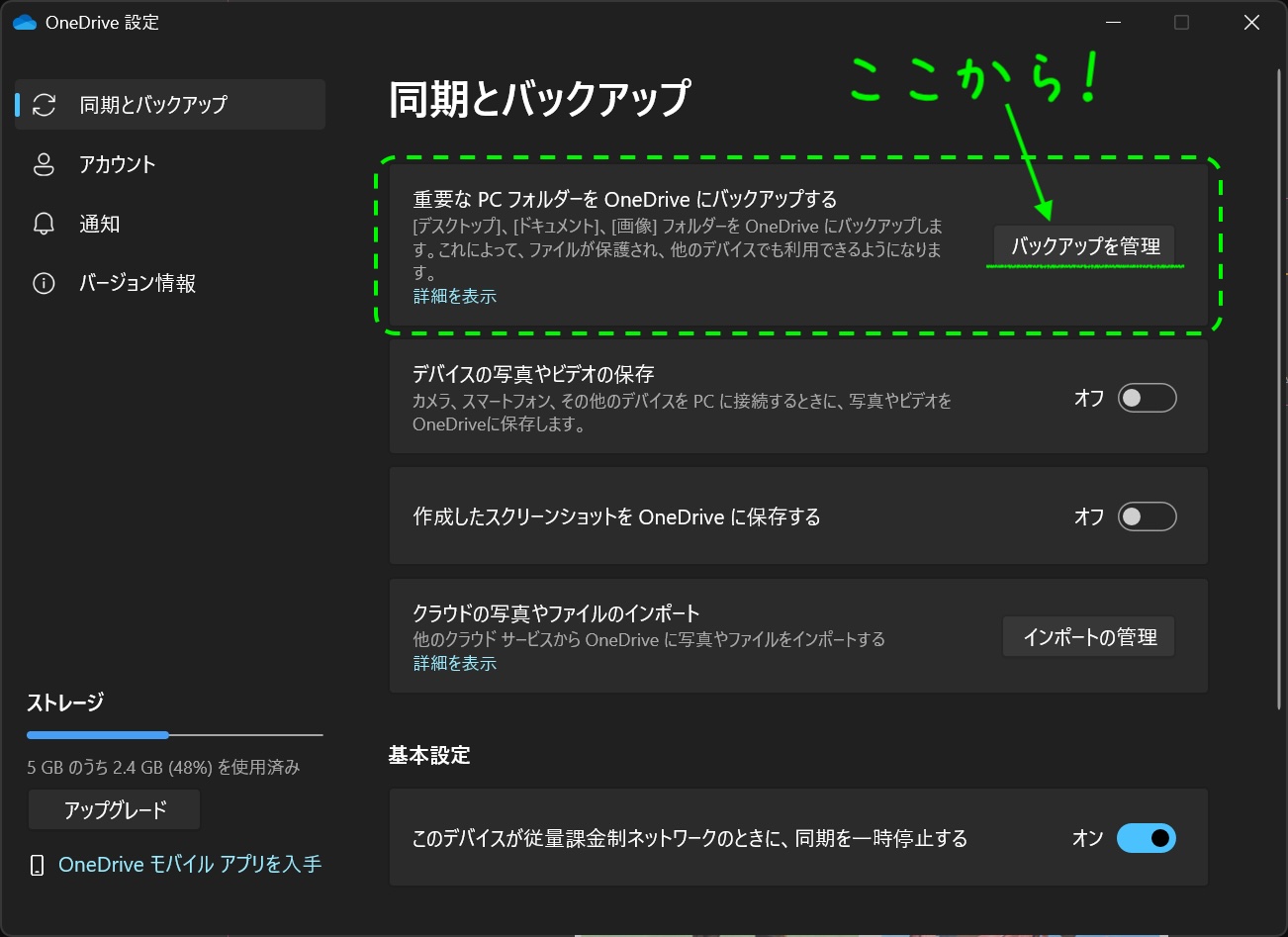Click the sync arrows icon in sidebar
The height and width of the screenshot is (937, 1288).
pos(44,105)
